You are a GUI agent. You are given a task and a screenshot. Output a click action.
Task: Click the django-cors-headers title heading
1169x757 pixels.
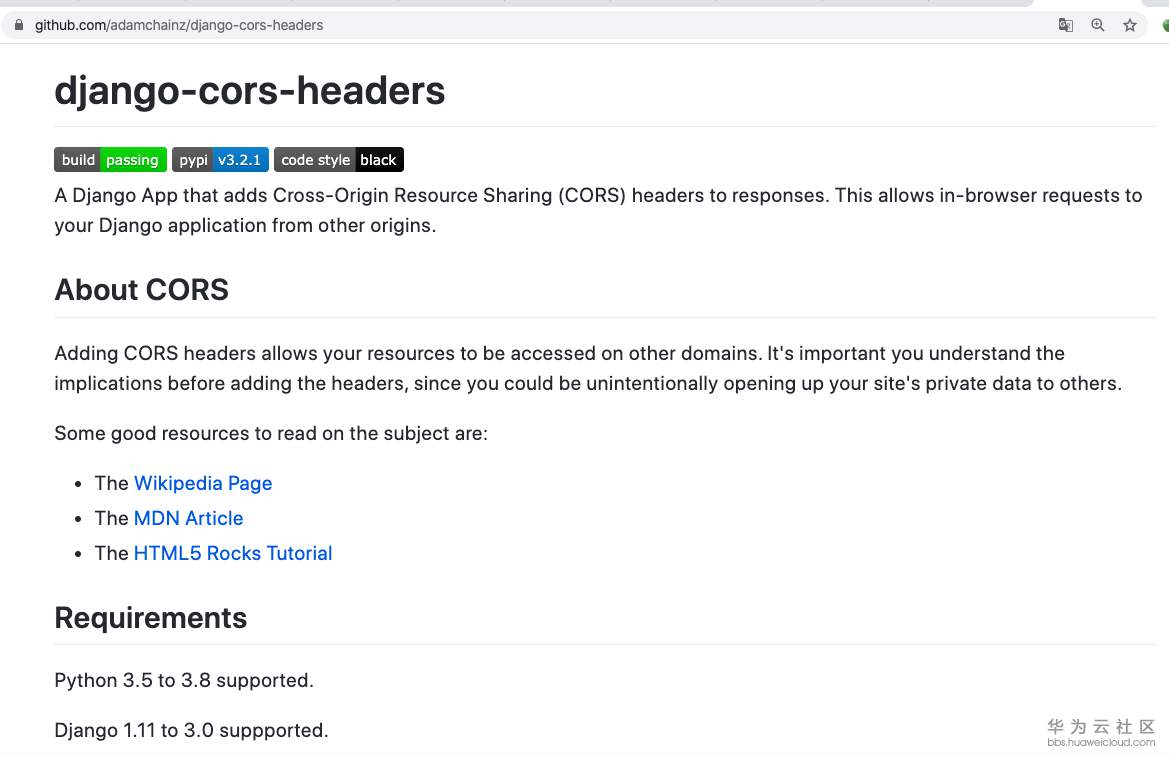point(250,91)
